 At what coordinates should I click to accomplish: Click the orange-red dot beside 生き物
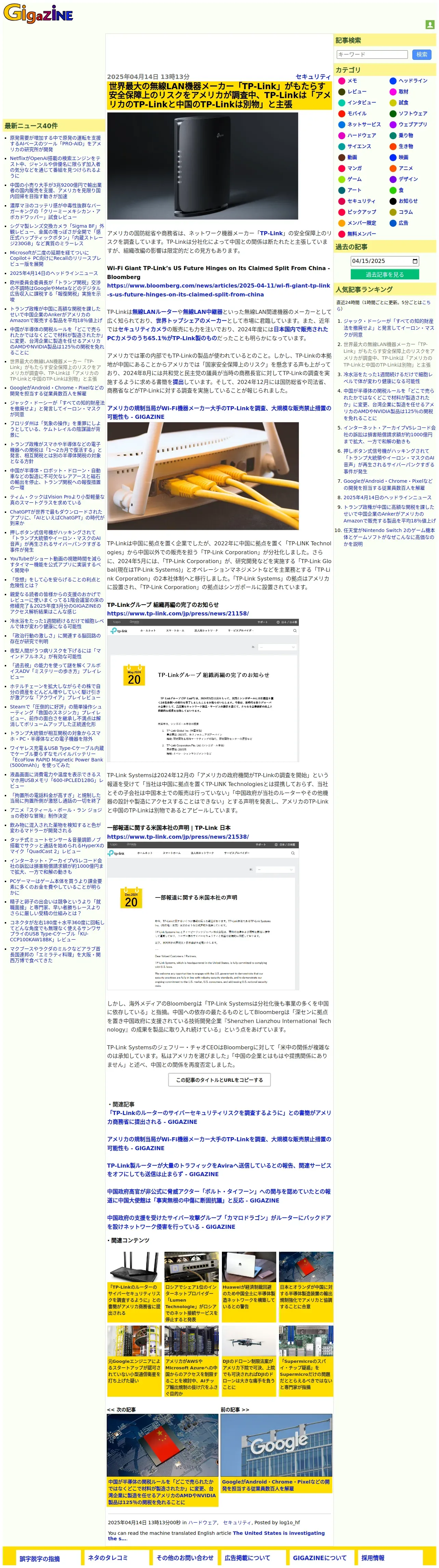tap(393, 147)
